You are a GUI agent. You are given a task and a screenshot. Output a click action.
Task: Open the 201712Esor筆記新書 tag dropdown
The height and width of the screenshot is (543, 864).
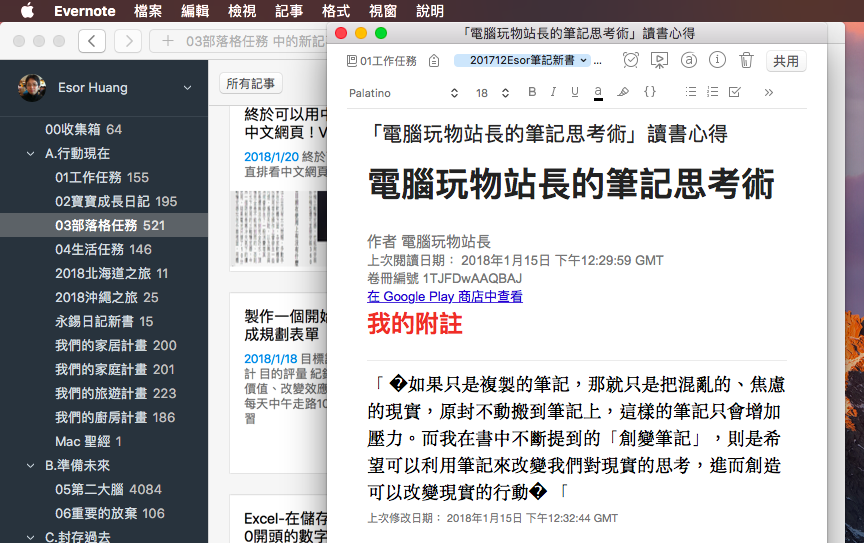(522, 60)
